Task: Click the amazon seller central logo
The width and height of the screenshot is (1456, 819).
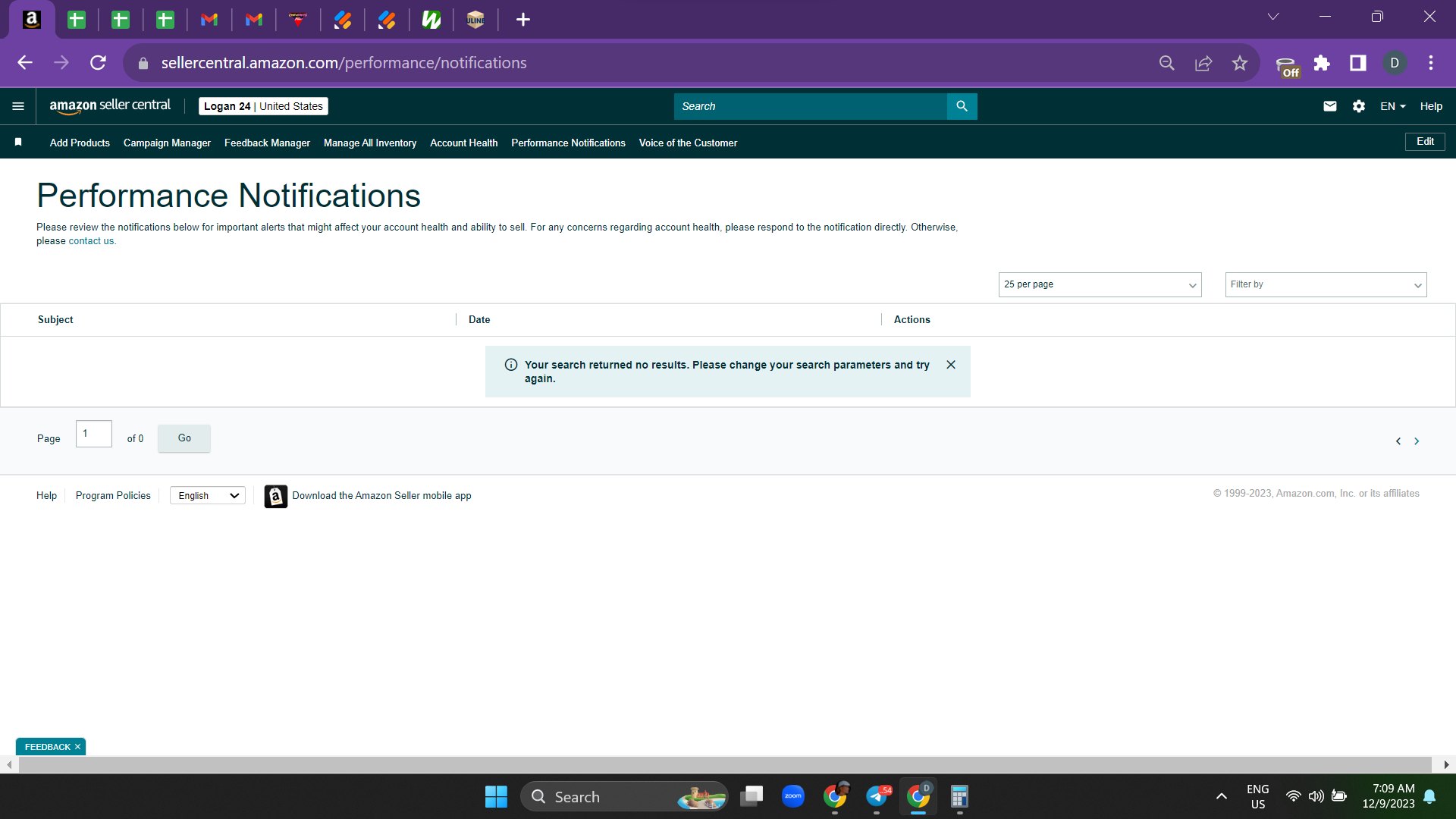Action: 110,106
